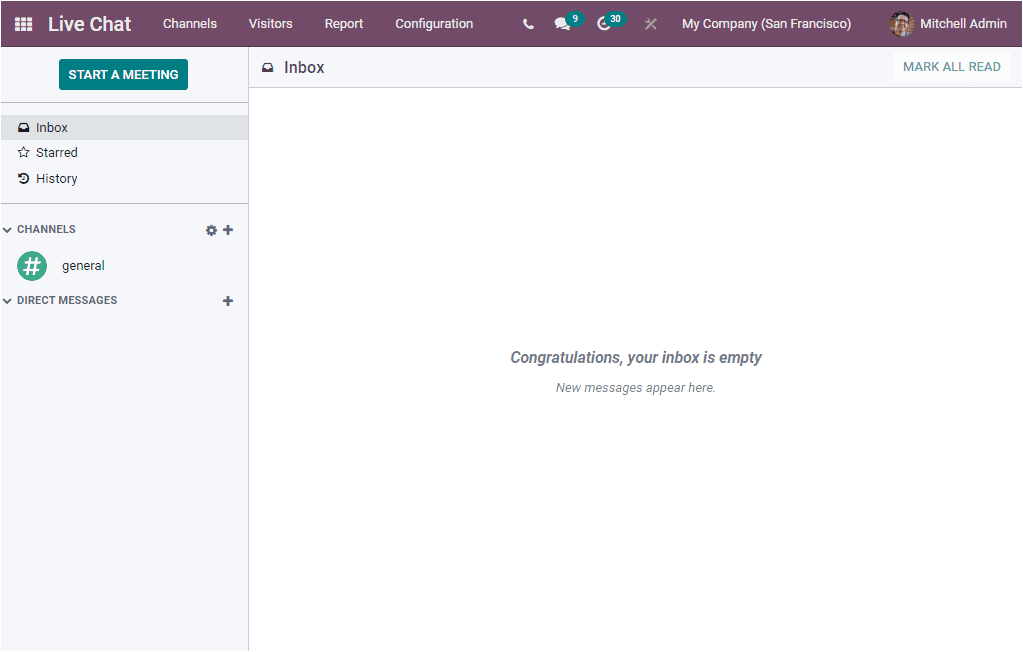Open the Channels menu
1023x652 pixels.
click(189, 23)
